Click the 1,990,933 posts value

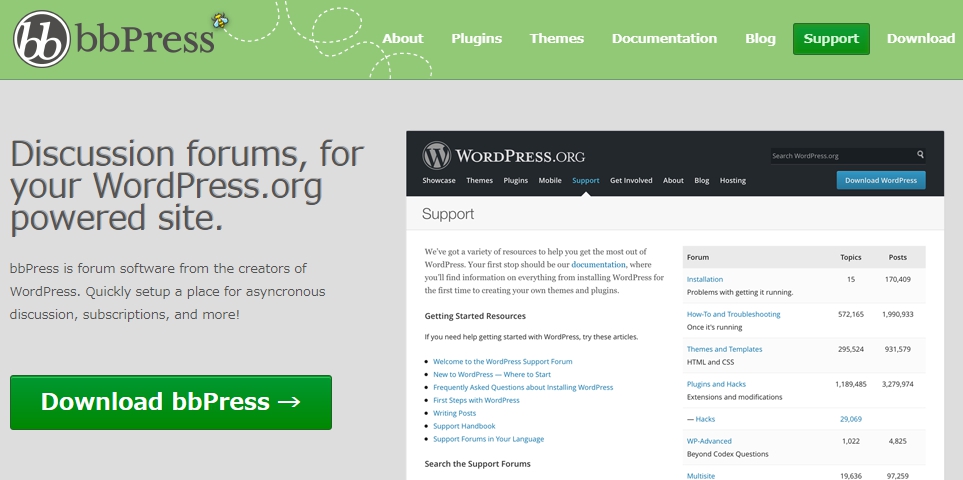(x=897, y=314)
